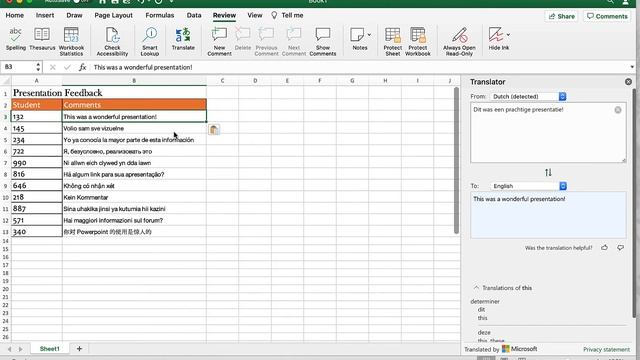Open the Data tab
640x360 pixels.
(x=194, y=15)
